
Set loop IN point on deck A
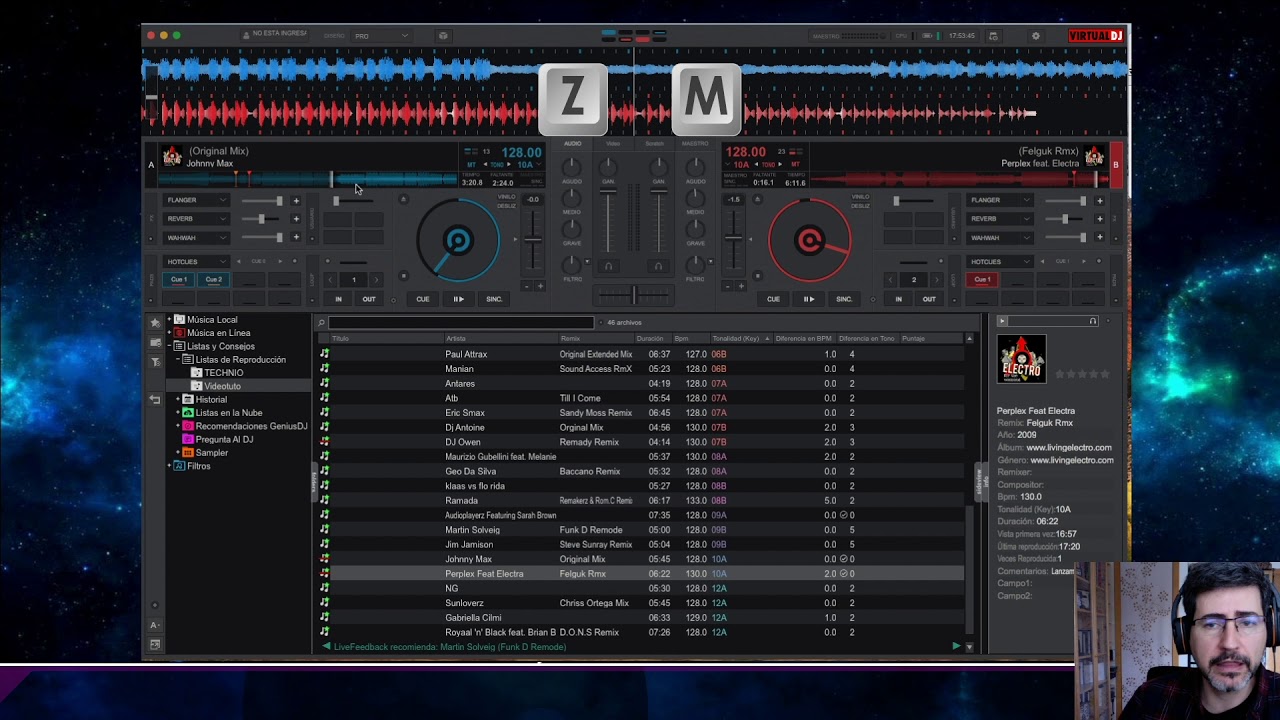click(x=338, y=299)
